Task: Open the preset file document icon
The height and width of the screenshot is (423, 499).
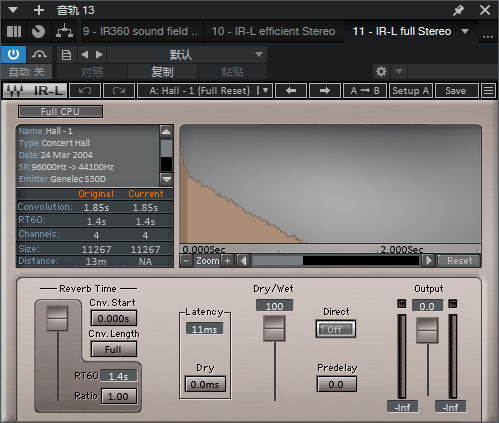Action: (x=66, y=55)
